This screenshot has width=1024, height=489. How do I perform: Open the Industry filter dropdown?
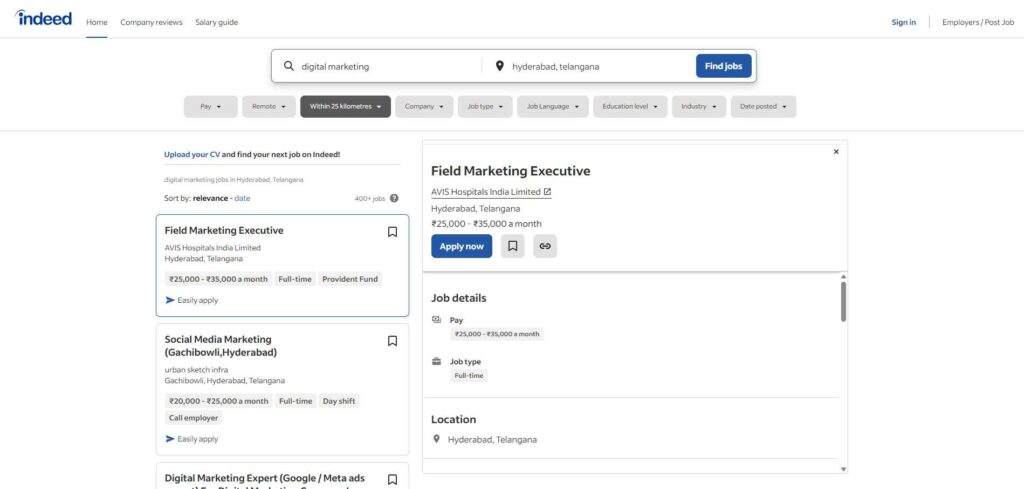coord(699,106)
